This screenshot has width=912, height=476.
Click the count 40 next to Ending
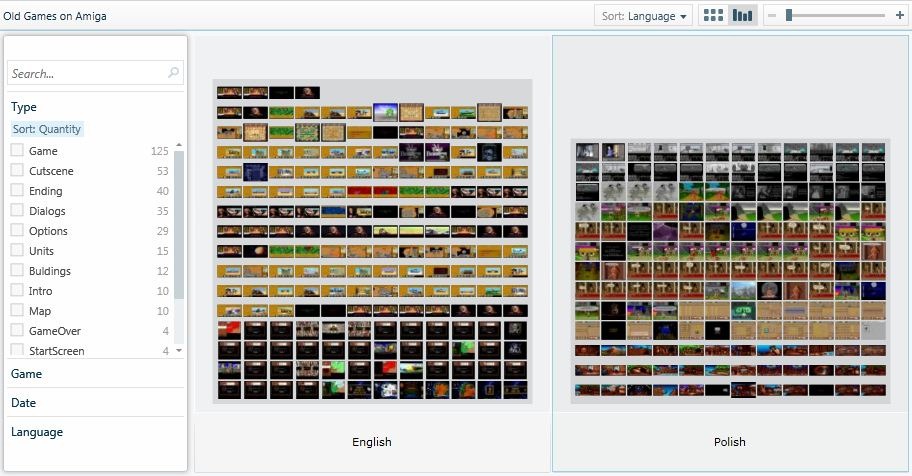point(162,191)
